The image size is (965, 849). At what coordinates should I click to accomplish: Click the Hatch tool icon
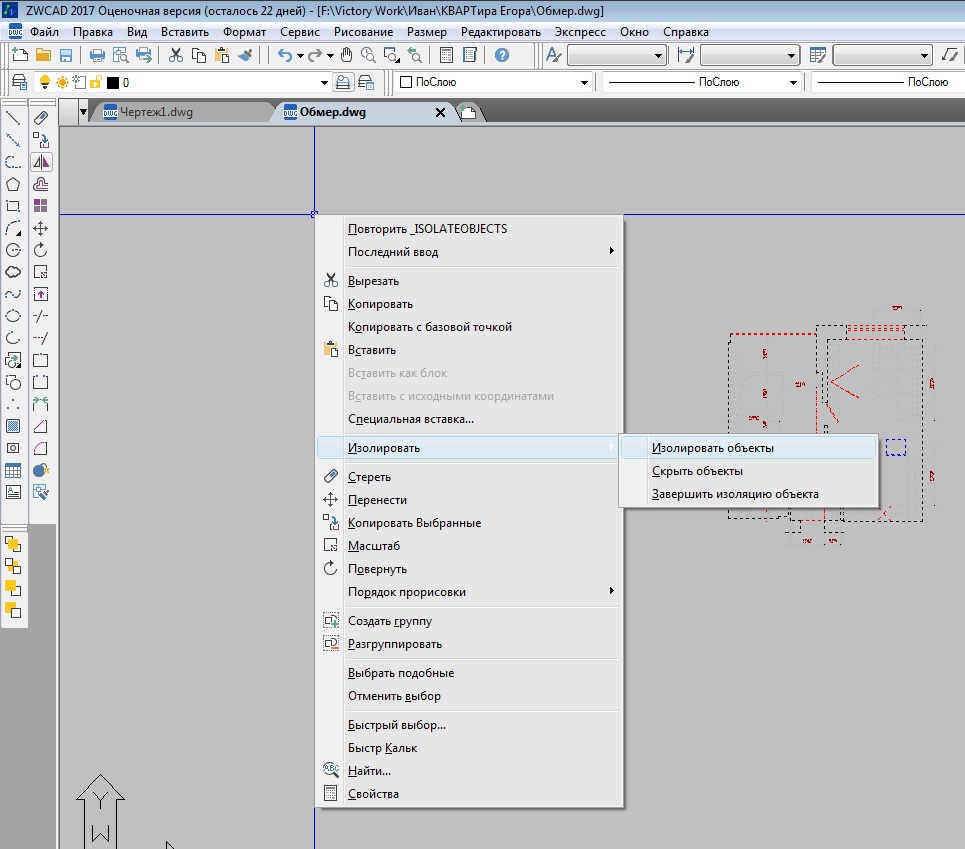13,426
